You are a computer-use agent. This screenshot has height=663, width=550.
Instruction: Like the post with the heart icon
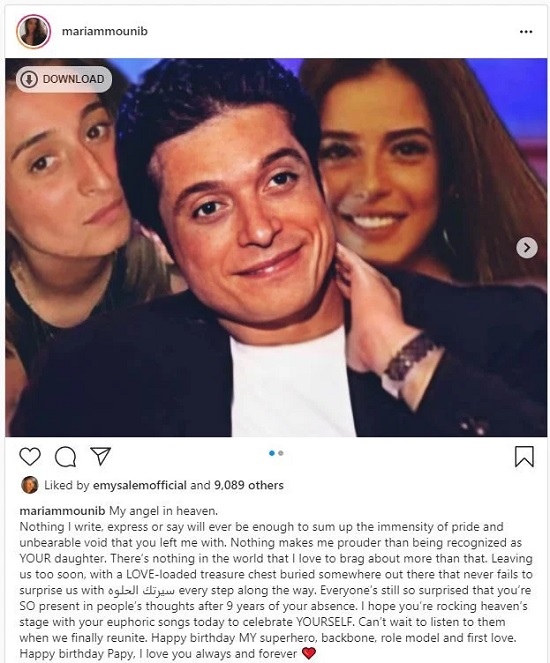(x=30, y=457)
